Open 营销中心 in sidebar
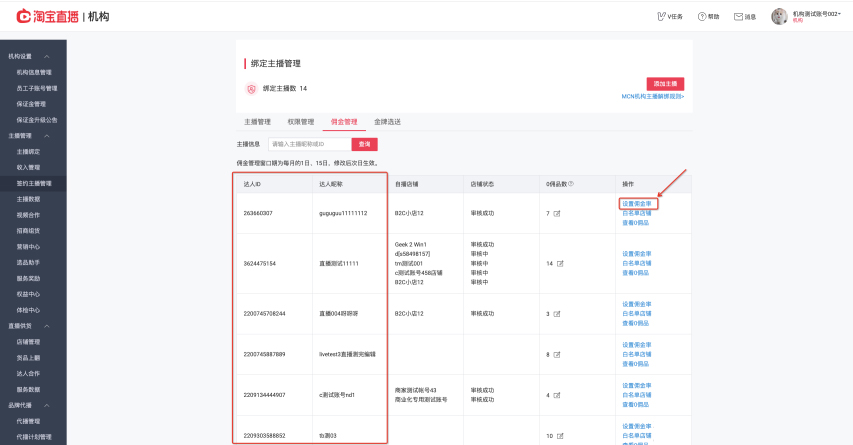The height and width of the screenshot is (445, 853). pos(28,247)
